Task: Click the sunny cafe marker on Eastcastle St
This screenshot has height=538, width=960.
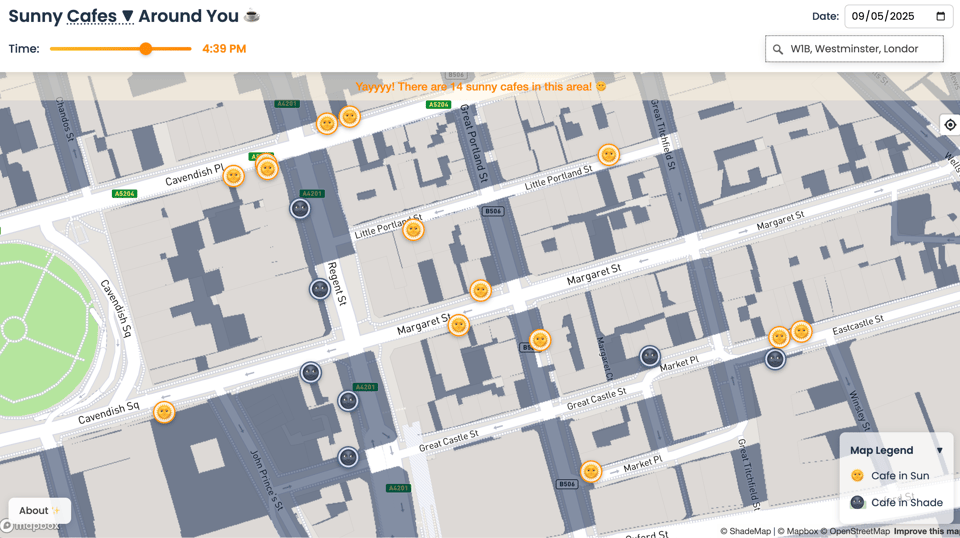Action: tap(801, 331)
